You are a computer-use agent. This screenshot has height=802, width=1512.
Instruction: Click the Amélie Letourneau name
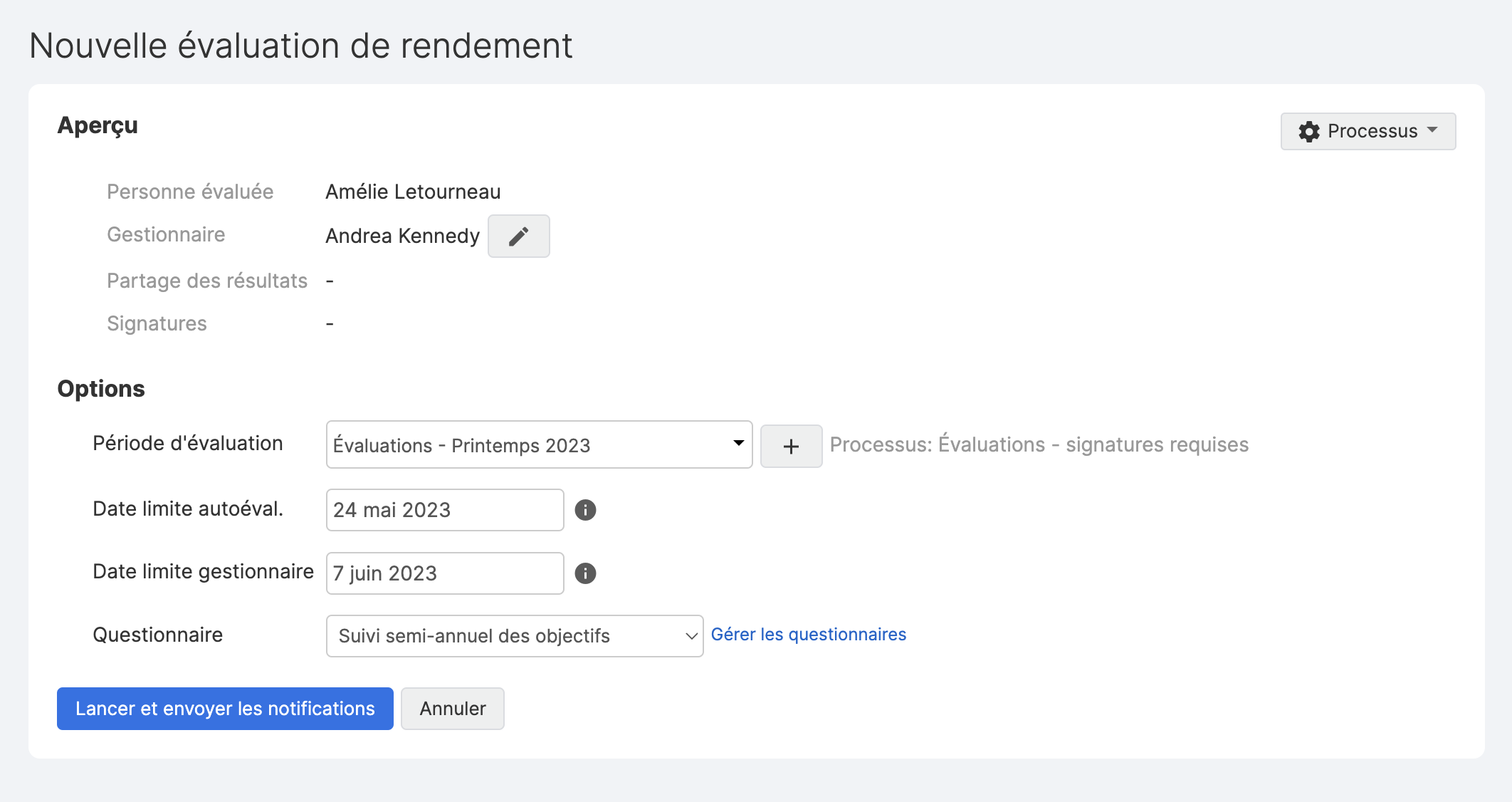[413, 192]
